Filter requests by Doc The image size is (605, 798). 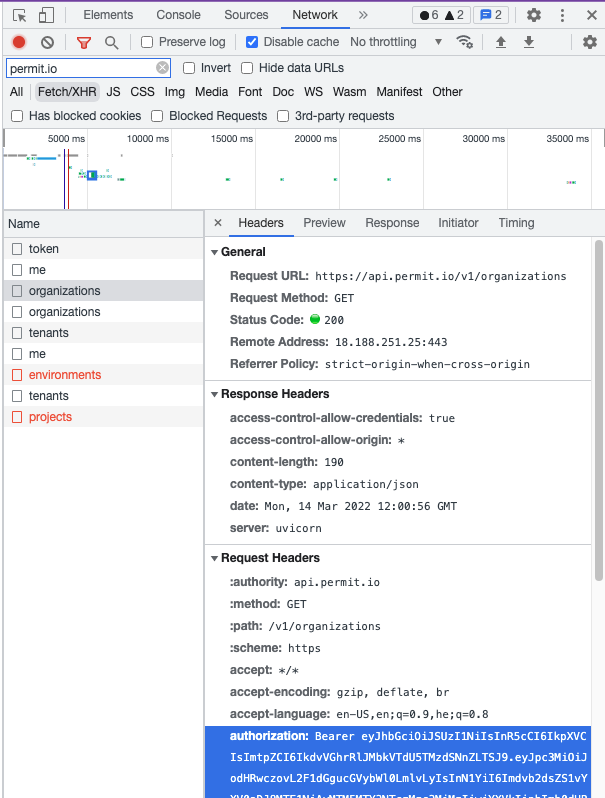tap(283, 92)
